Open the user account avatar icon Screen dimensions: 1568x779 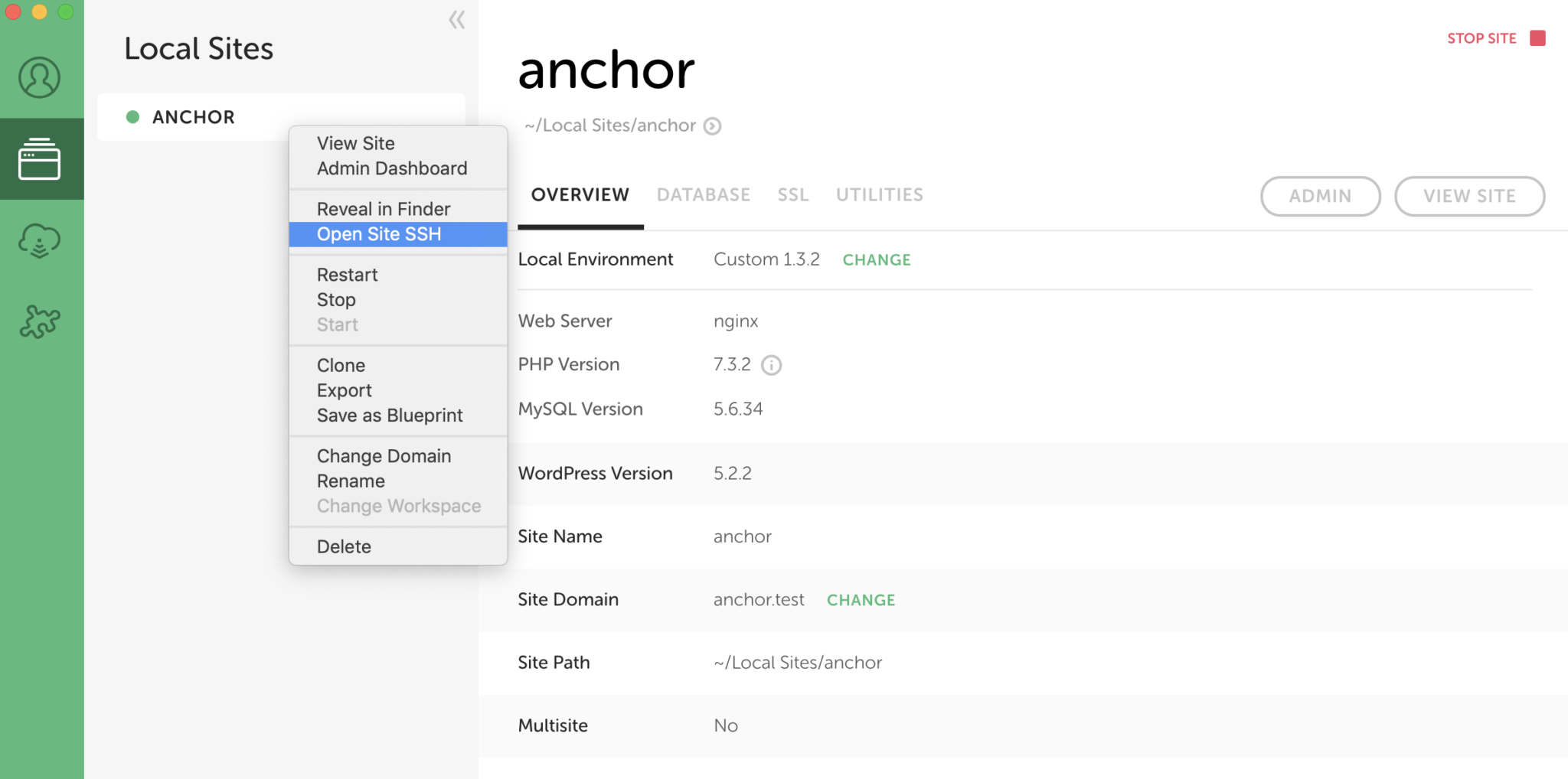40,77
